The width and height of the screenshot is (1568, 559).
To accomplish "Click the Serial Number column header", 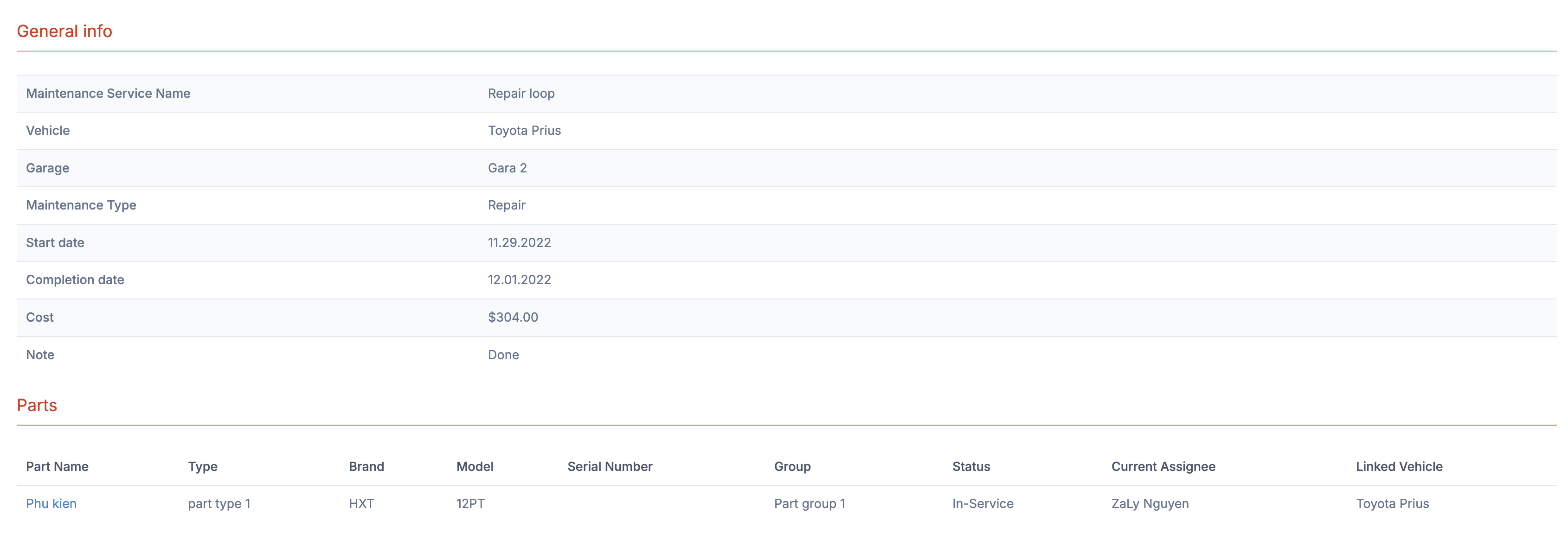I will (x=609, y=467).
